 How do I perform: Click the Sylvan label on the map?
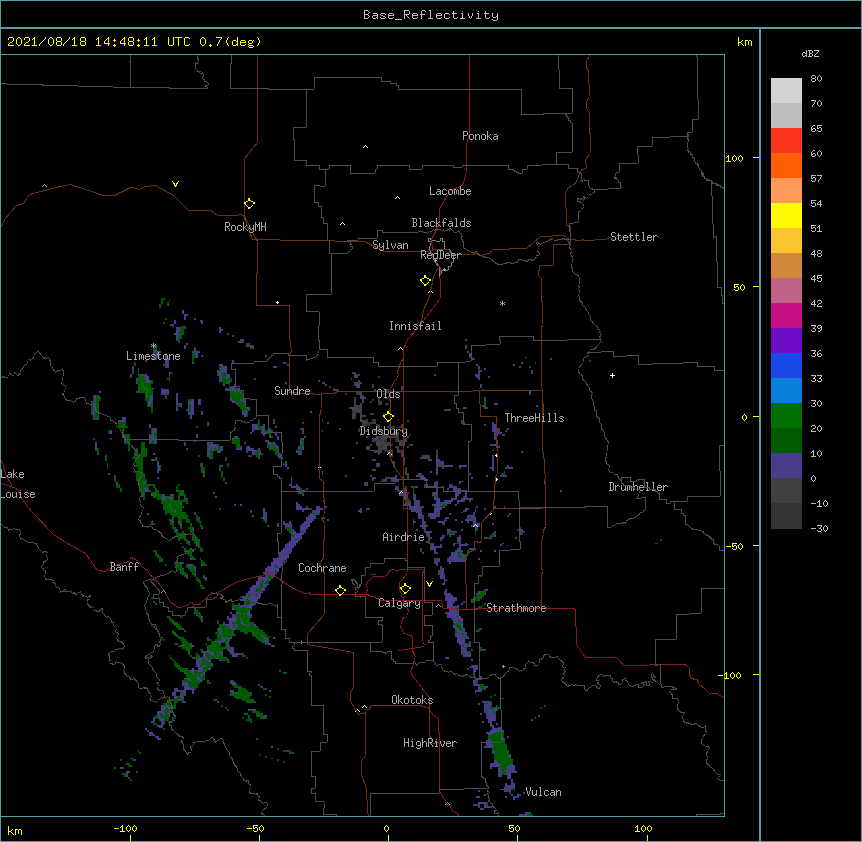390,245
